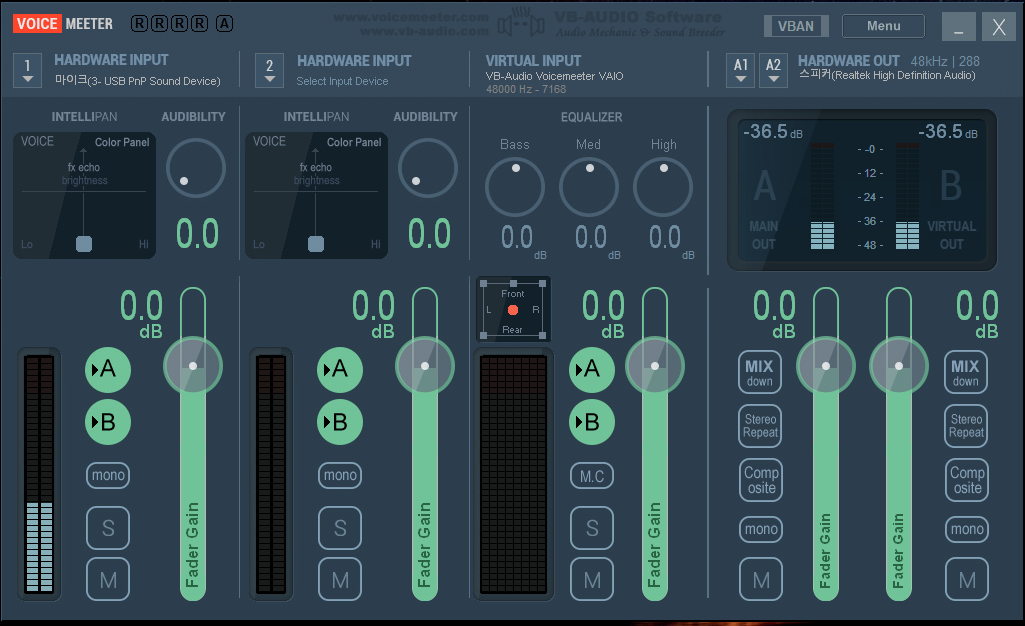The image size is (1025, 626).
Task: Mute Hardware Input 1 strip
Action: point(108,579)
